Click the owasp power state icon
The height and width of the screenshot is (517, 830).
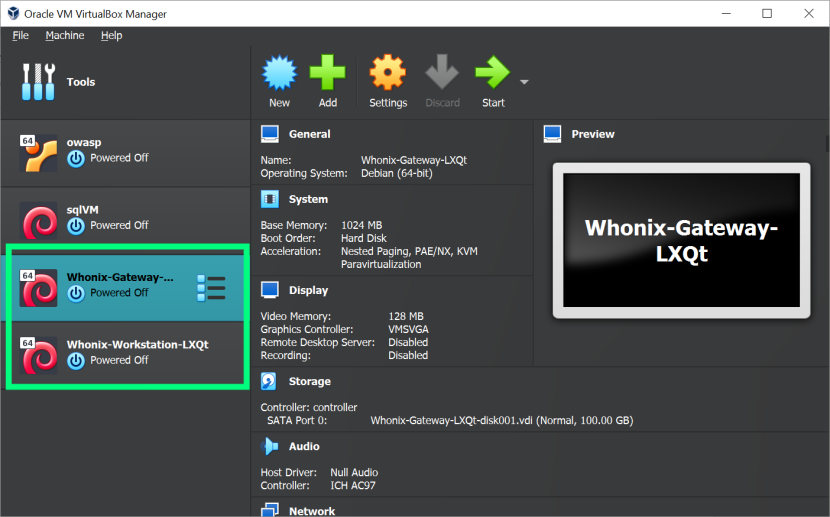[x=76, y=158]
